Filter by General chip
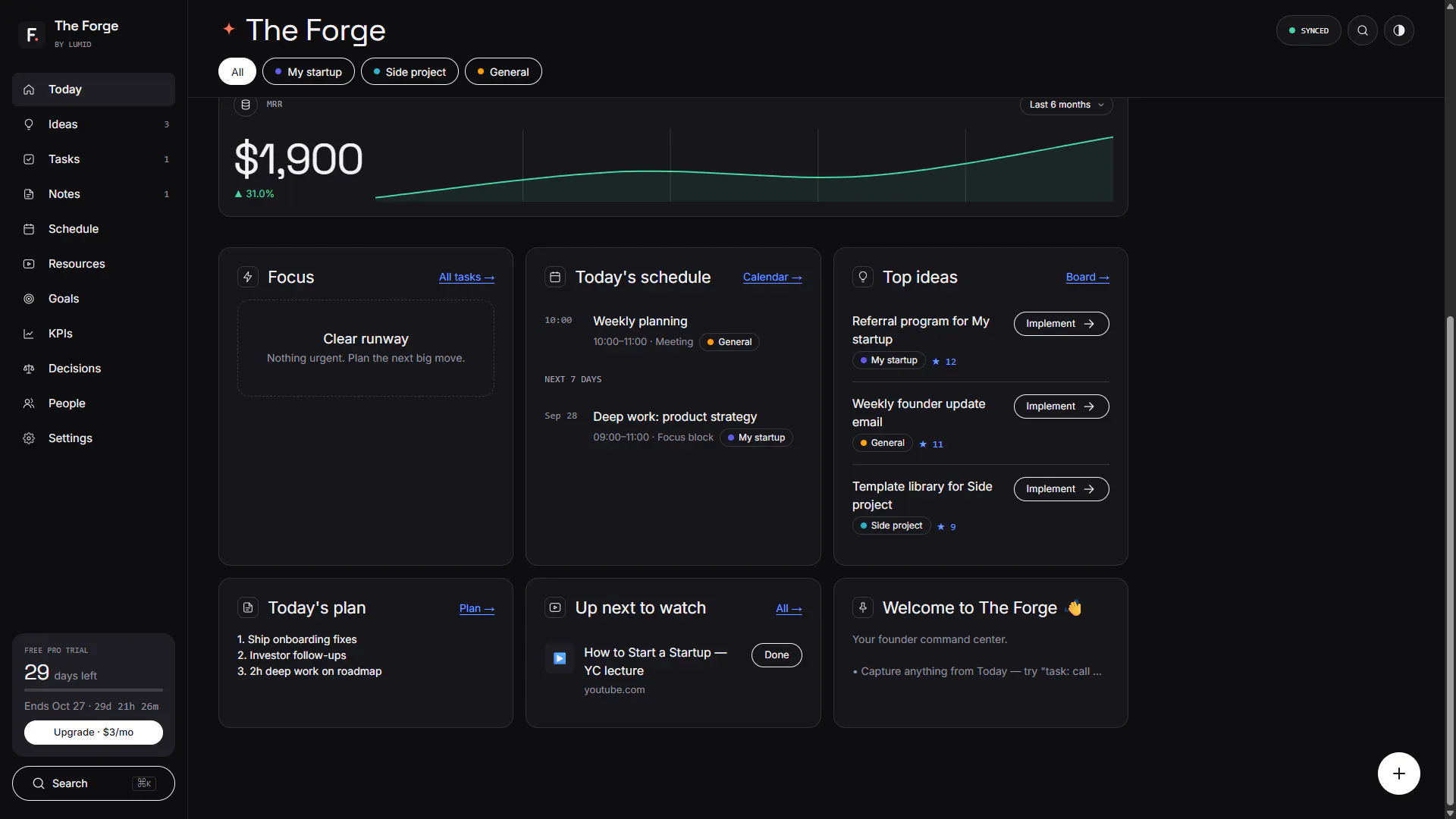The height and width of the screenshot is (819, 1456). click(504, 71)
